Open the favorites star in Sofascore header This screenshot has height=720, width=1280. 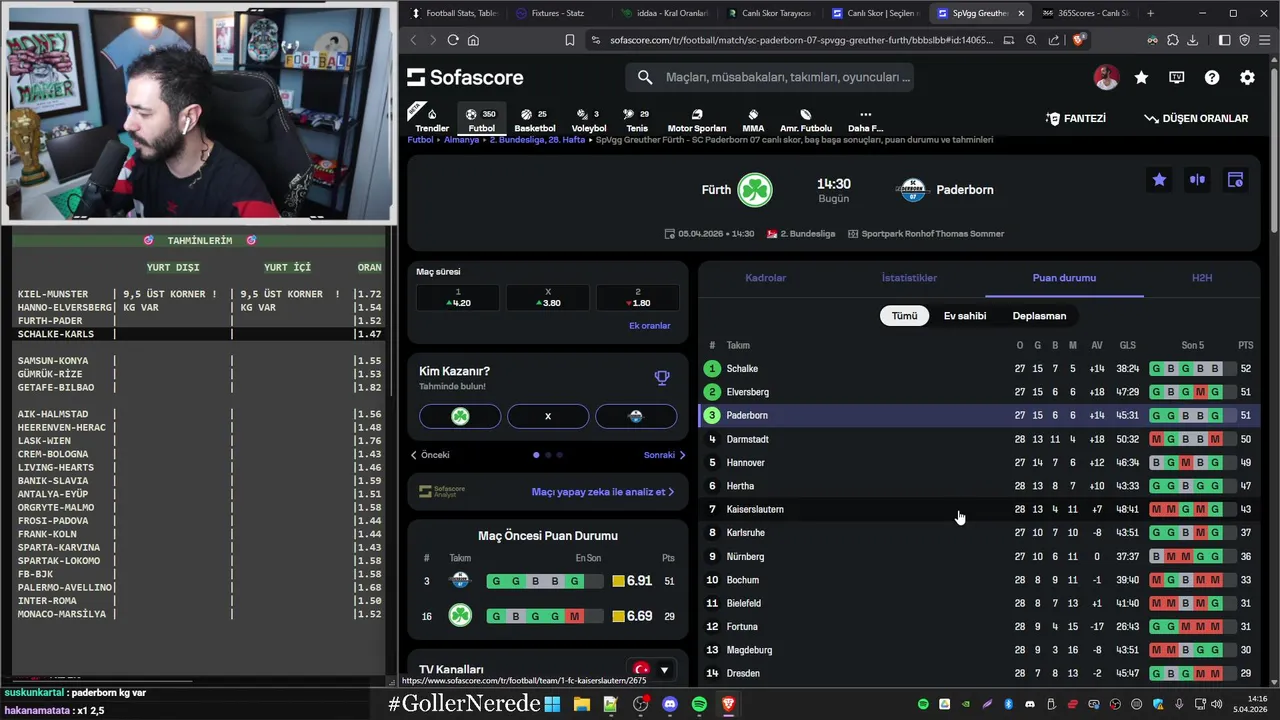1141,77
